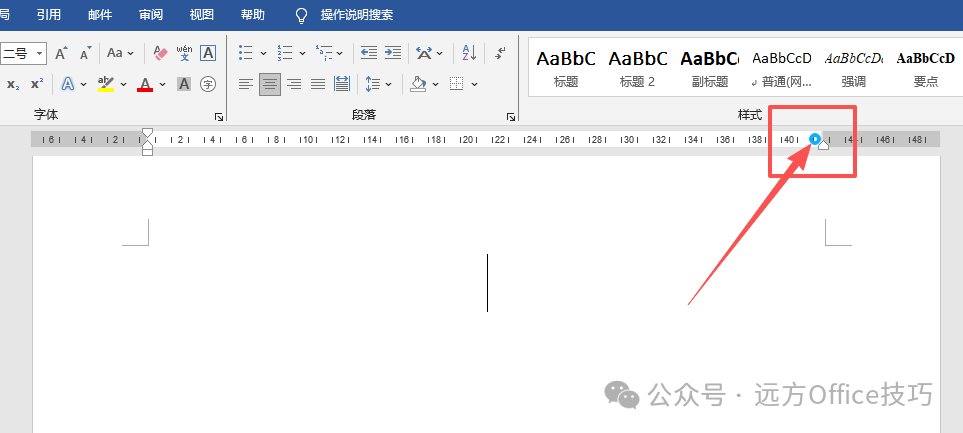Click the Increase Indent icon

[393, 53]
